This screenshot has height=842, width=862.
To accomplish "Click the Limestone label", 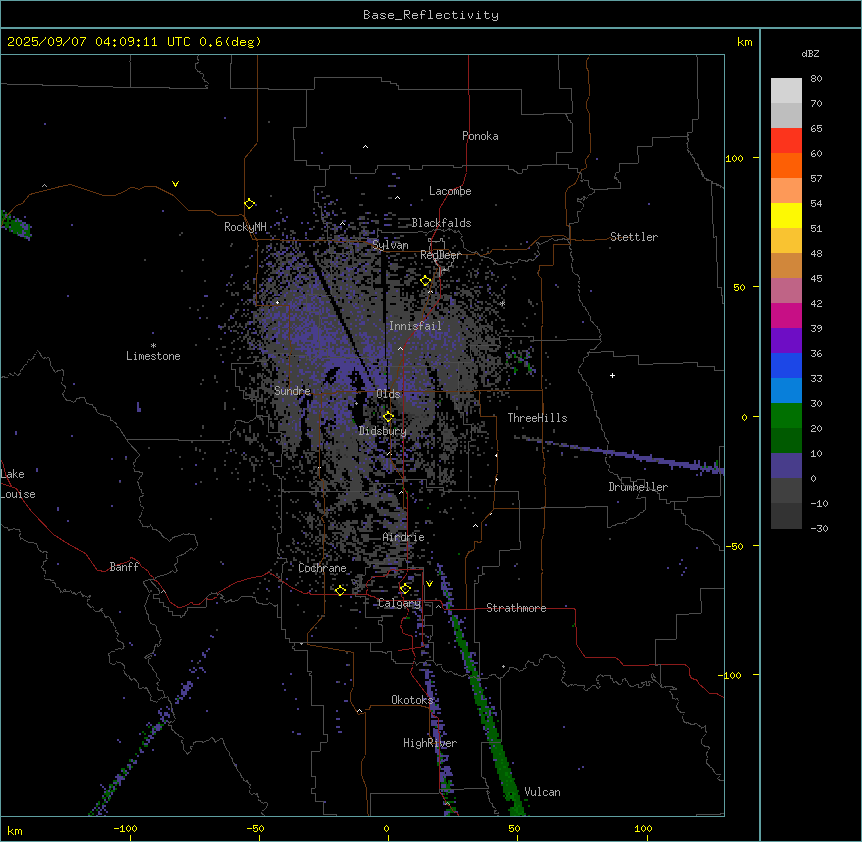I will (153, 356).
